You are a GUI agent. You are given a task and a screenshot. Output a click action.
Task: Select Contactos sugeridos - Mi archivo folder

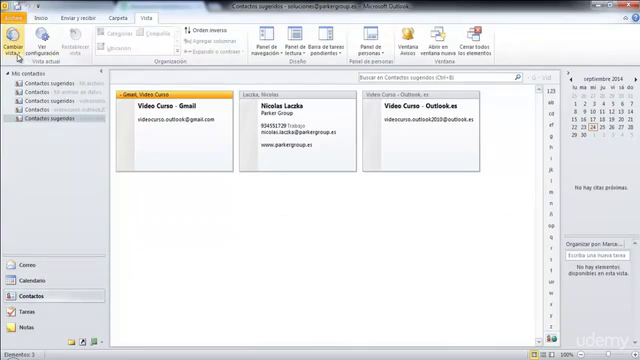pos(60,83)
